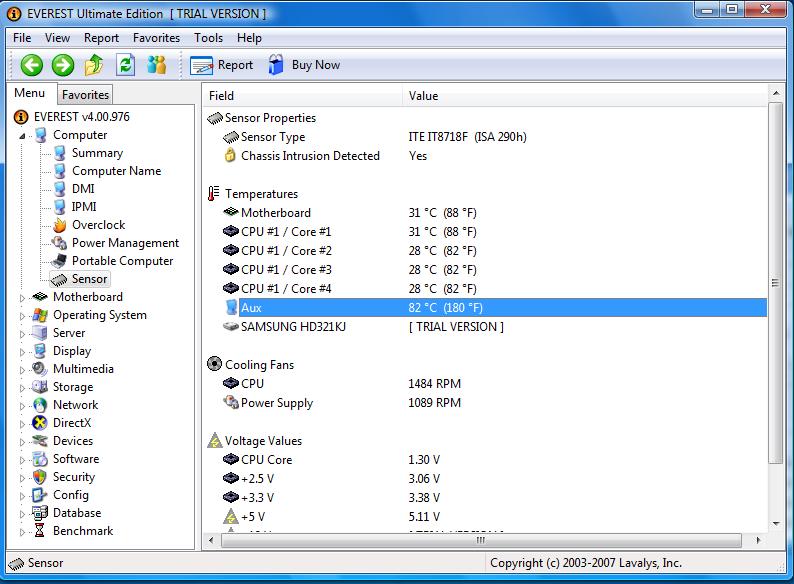Open the Report menu
The height and width of the screenshot is (584, 794).
coord(101,38)
